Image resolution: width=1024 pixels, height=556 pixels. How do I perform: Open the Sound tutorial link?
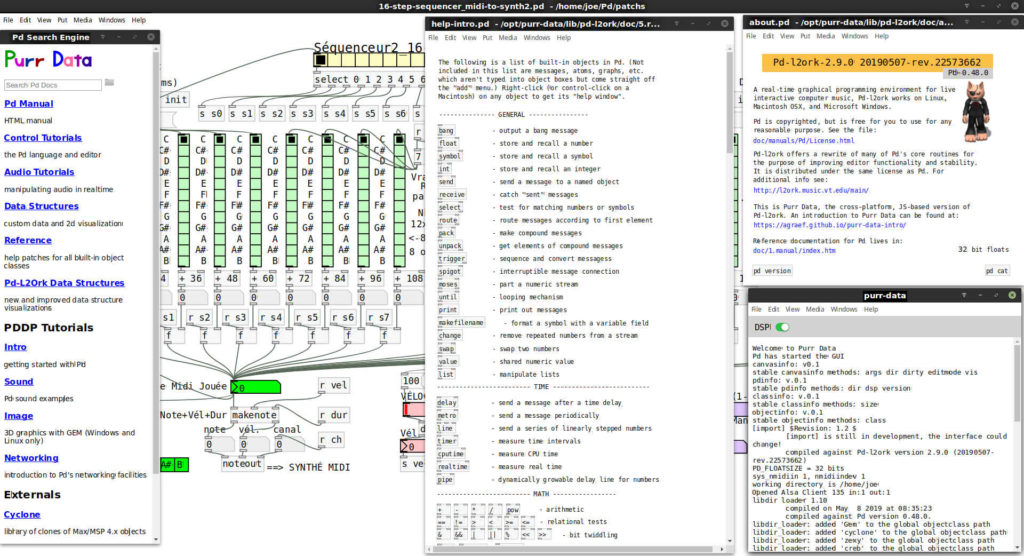pos(19,382)
